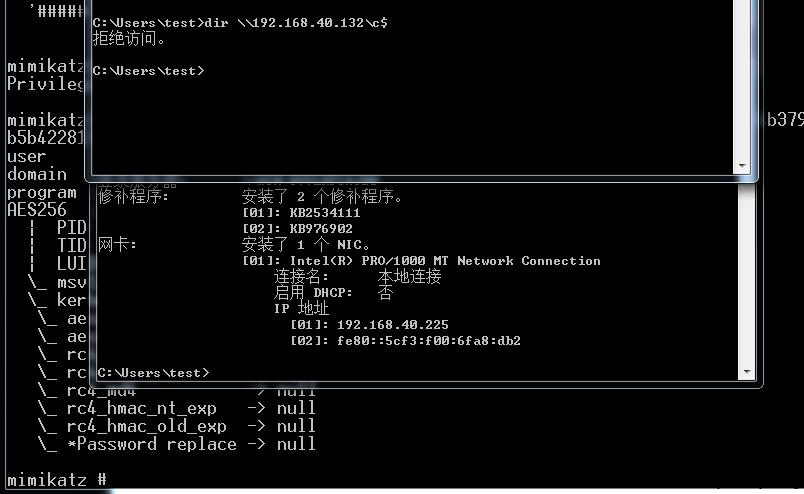Screen dimensions: 804x494
Task: Click the 'rc4_hmac_old_exp -> null' line
Action: (177, 426)
